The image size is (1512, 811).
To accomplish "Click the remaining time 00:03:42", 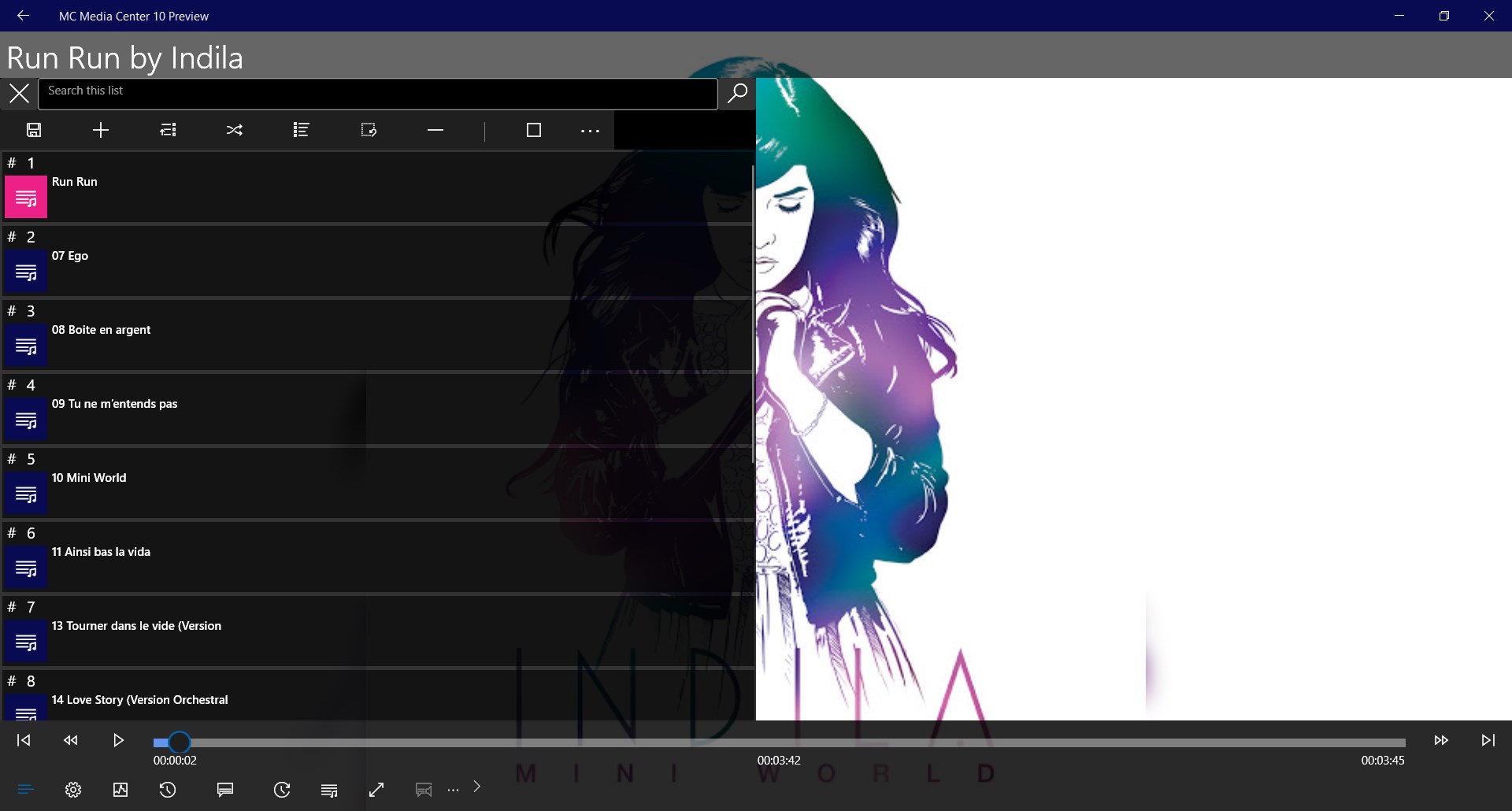I will (x=779, y=761).
